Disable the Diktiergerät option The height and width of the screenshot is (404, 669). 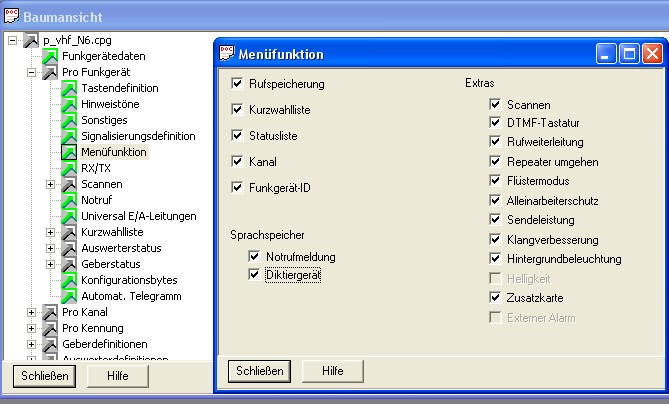254,274
